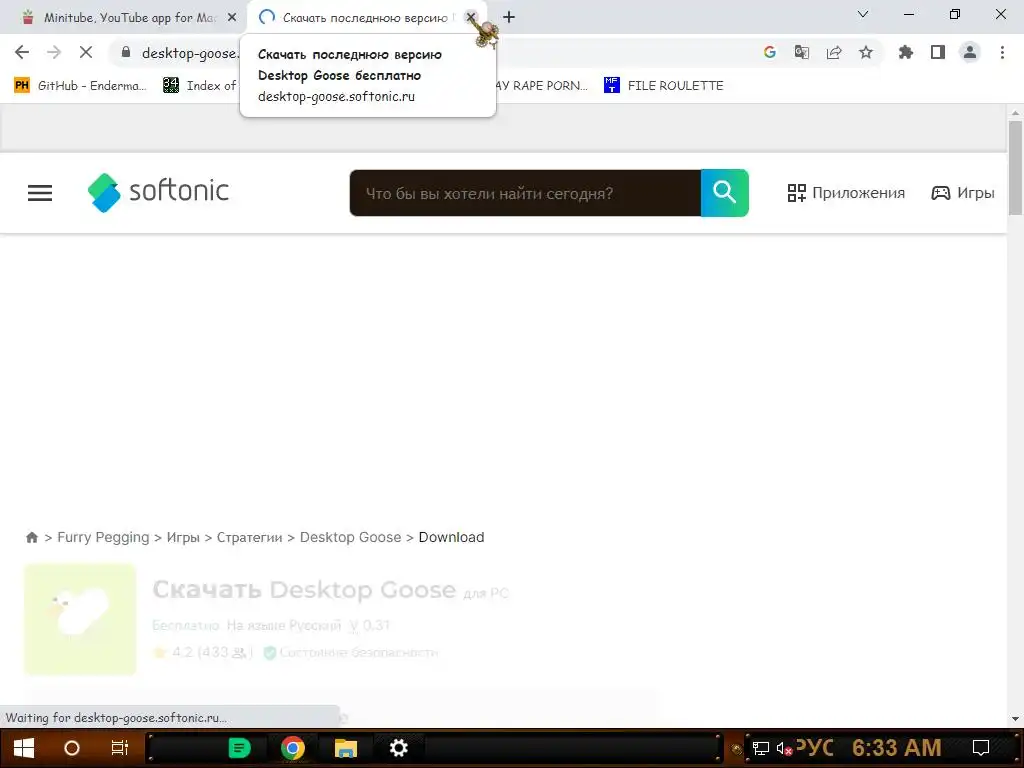Open the Chrome profile avatar
Screen dimensions: 1024x768
pos(970,52)
